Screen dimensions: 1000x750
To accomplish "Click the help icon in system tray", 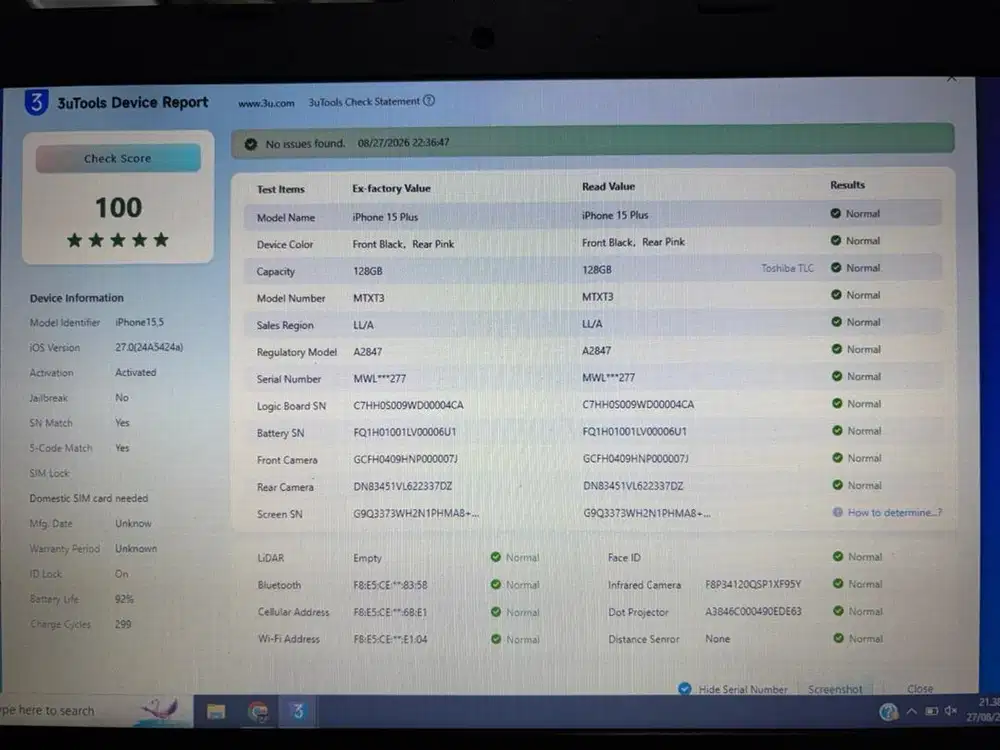I will (x=888, y=711).
